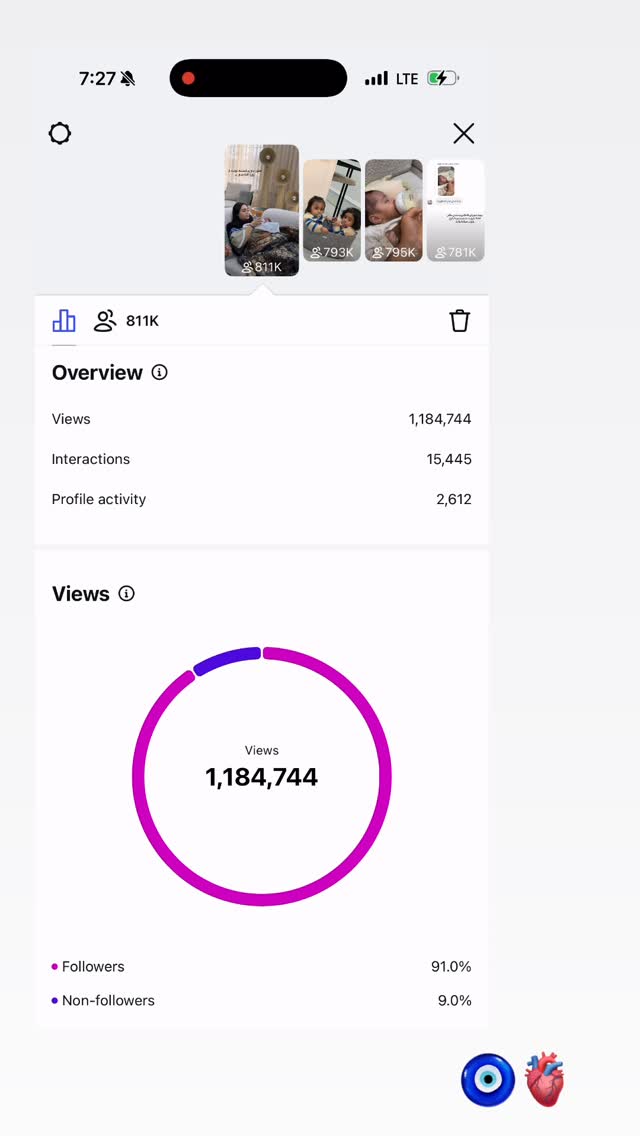640x1136 pixels.
Task: Tap the Overview info icon
Action: (159, 372)
